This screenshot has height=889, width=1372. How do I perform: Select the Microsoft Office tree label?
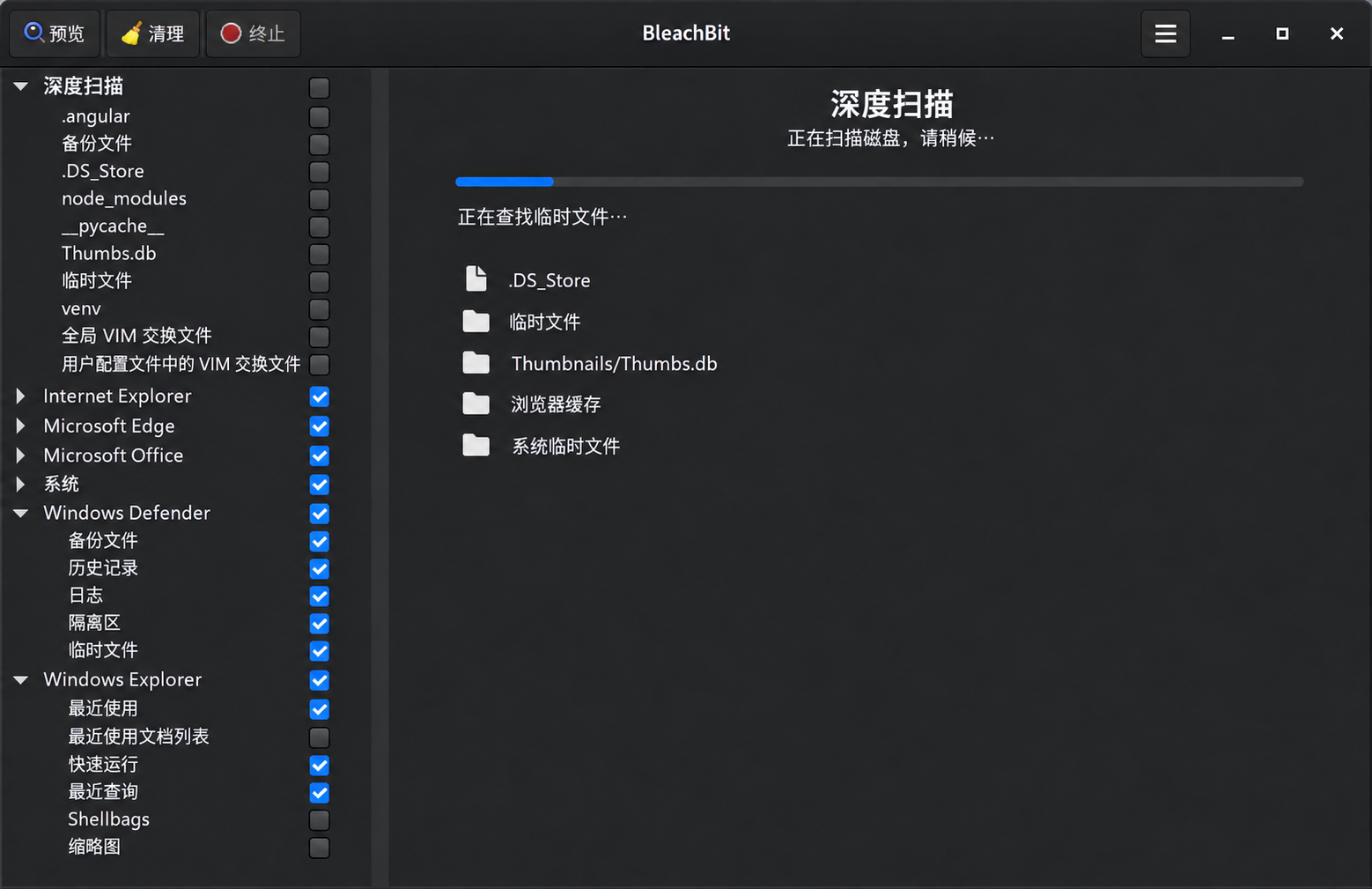(114, 456)
